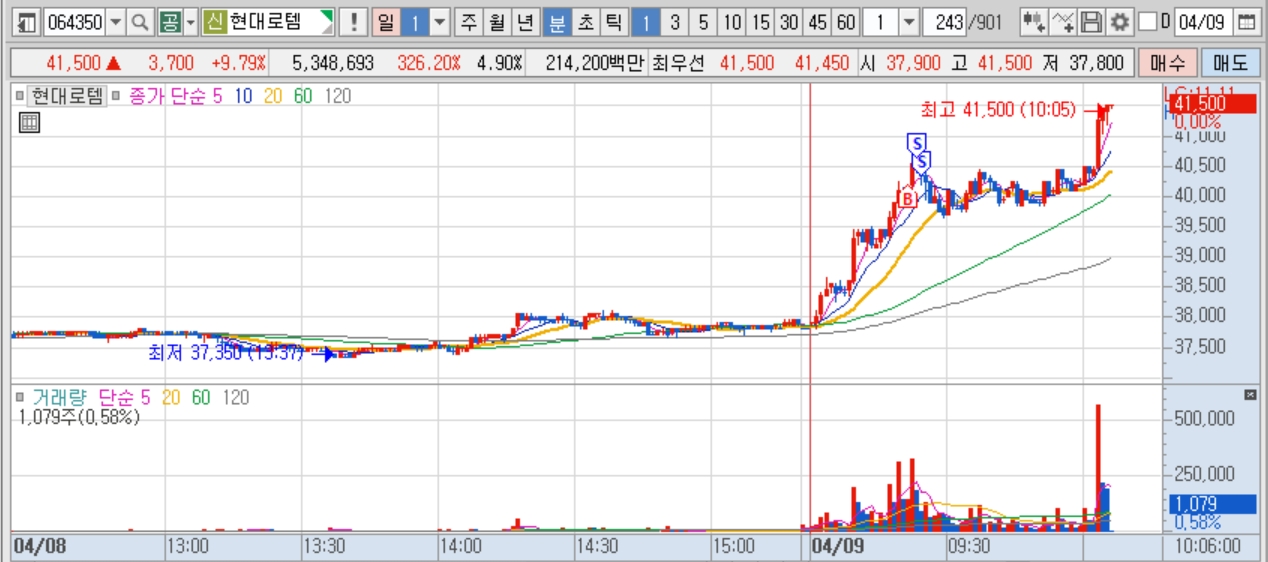Select the 10-minute interval button
Viewport: 1268px width, 562px height.
pos(733,21)
